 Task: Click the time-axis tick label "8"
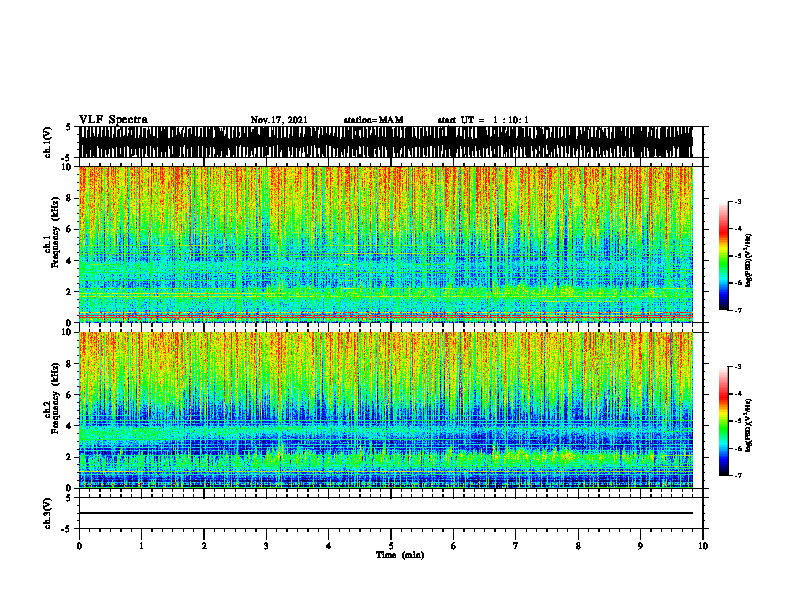[x=578, y=546]
